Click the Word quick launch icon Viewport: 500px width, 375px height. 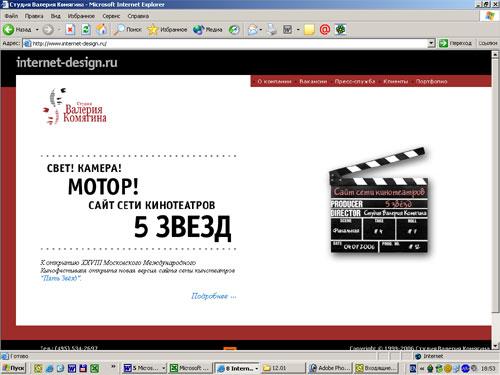[72, 368]
